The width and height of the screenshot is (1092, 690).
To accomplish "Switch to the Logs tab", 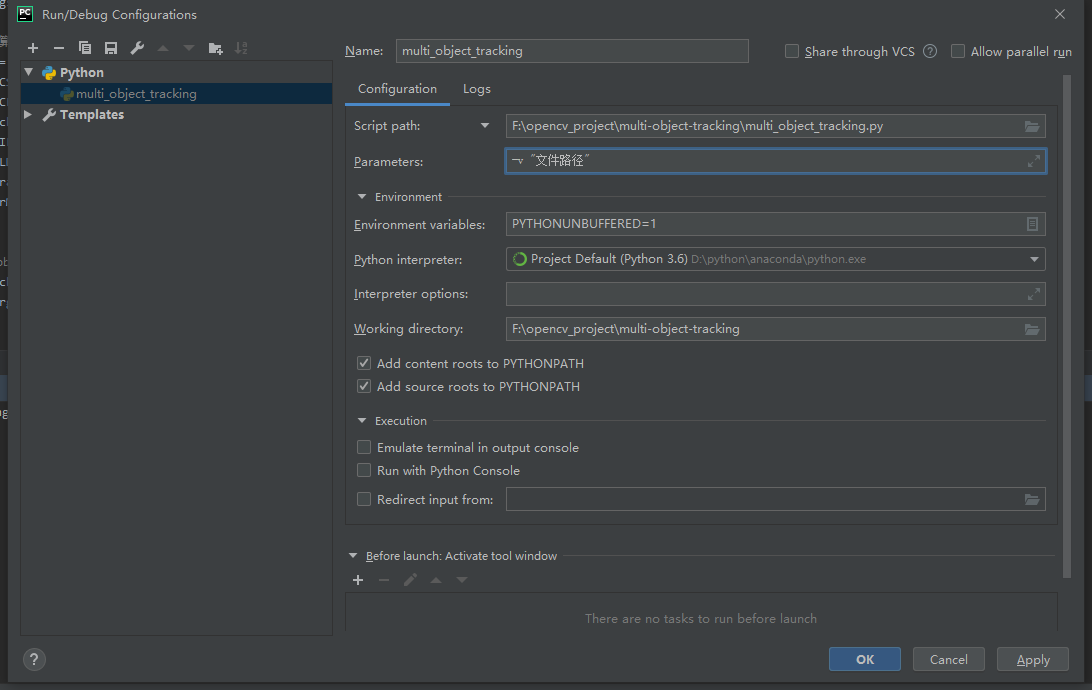I will [x=477, y=89].
